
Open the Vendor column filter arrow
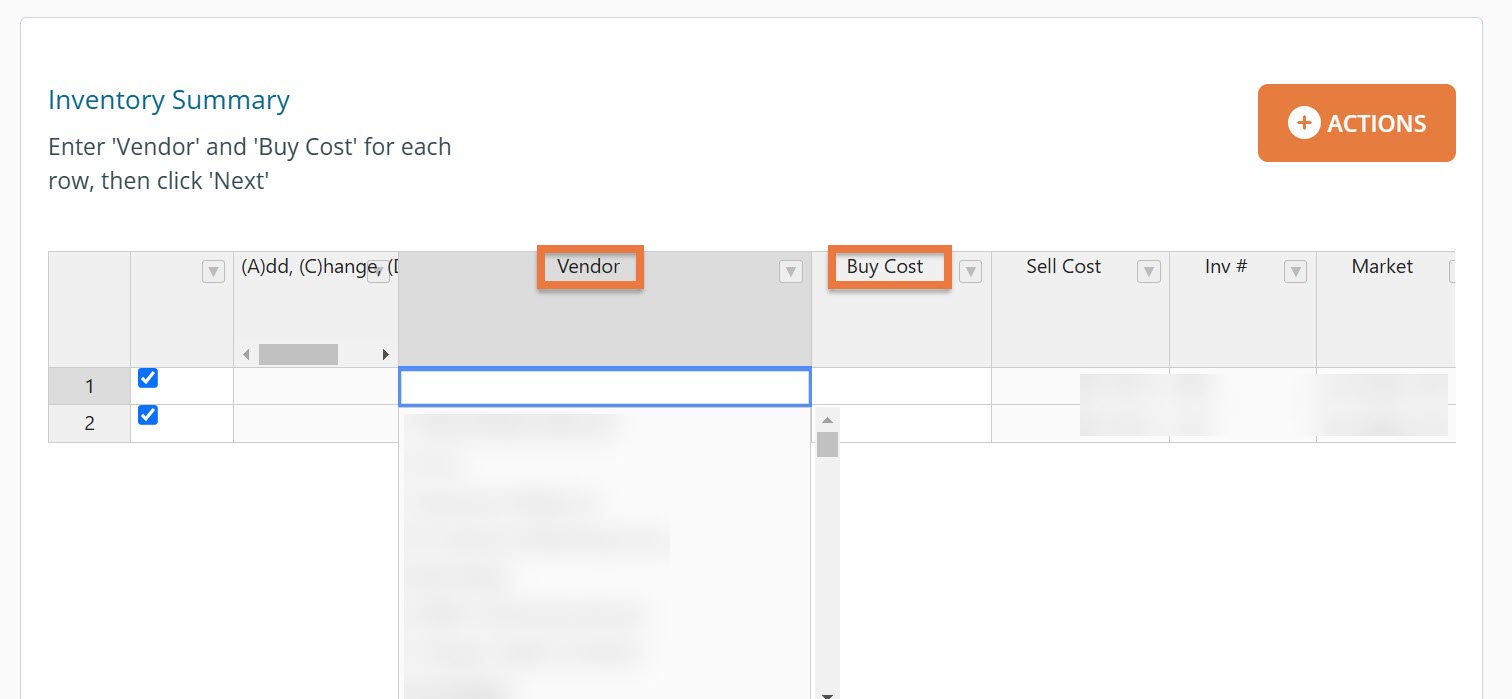point(791,271)
